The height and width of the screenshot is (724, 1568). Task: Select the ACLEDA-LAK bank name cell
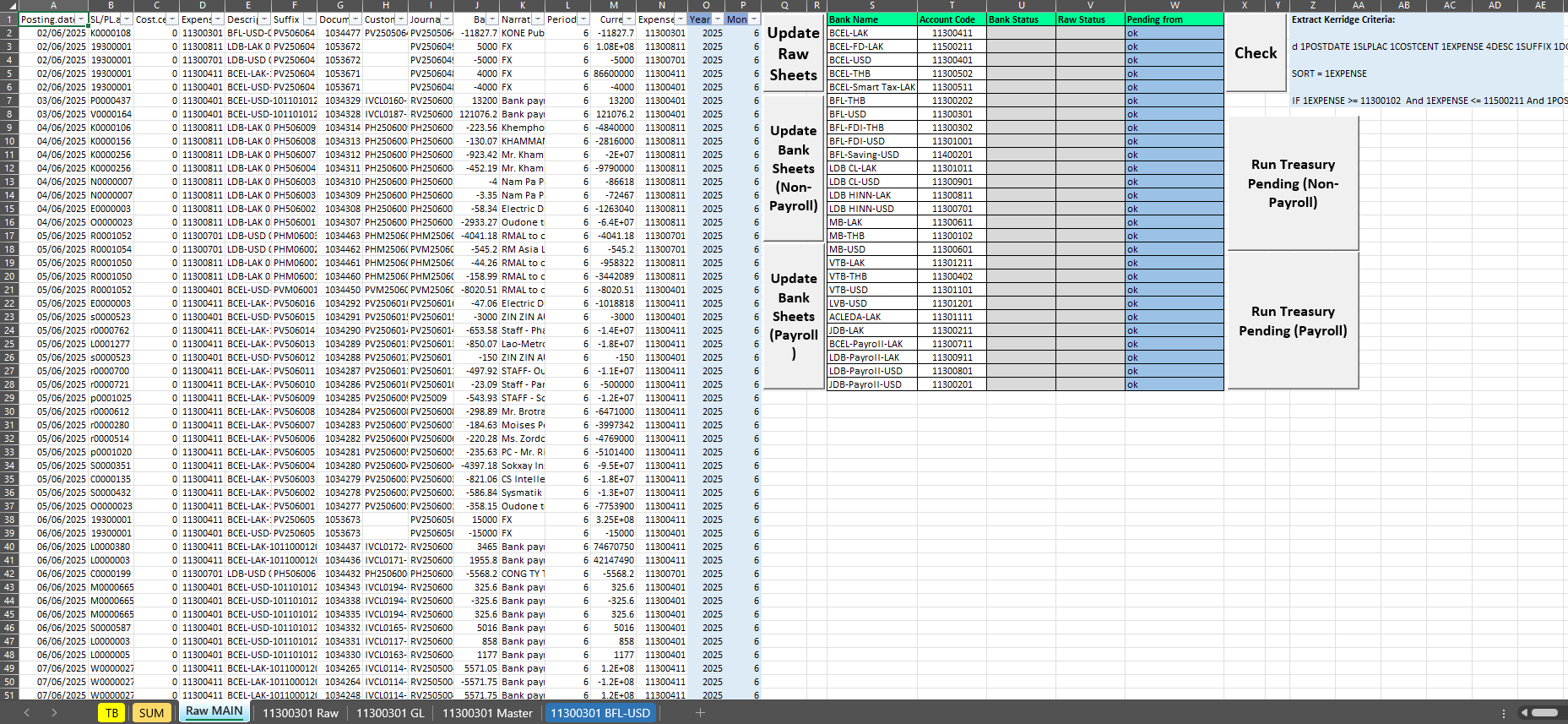[x=871, y=317]
